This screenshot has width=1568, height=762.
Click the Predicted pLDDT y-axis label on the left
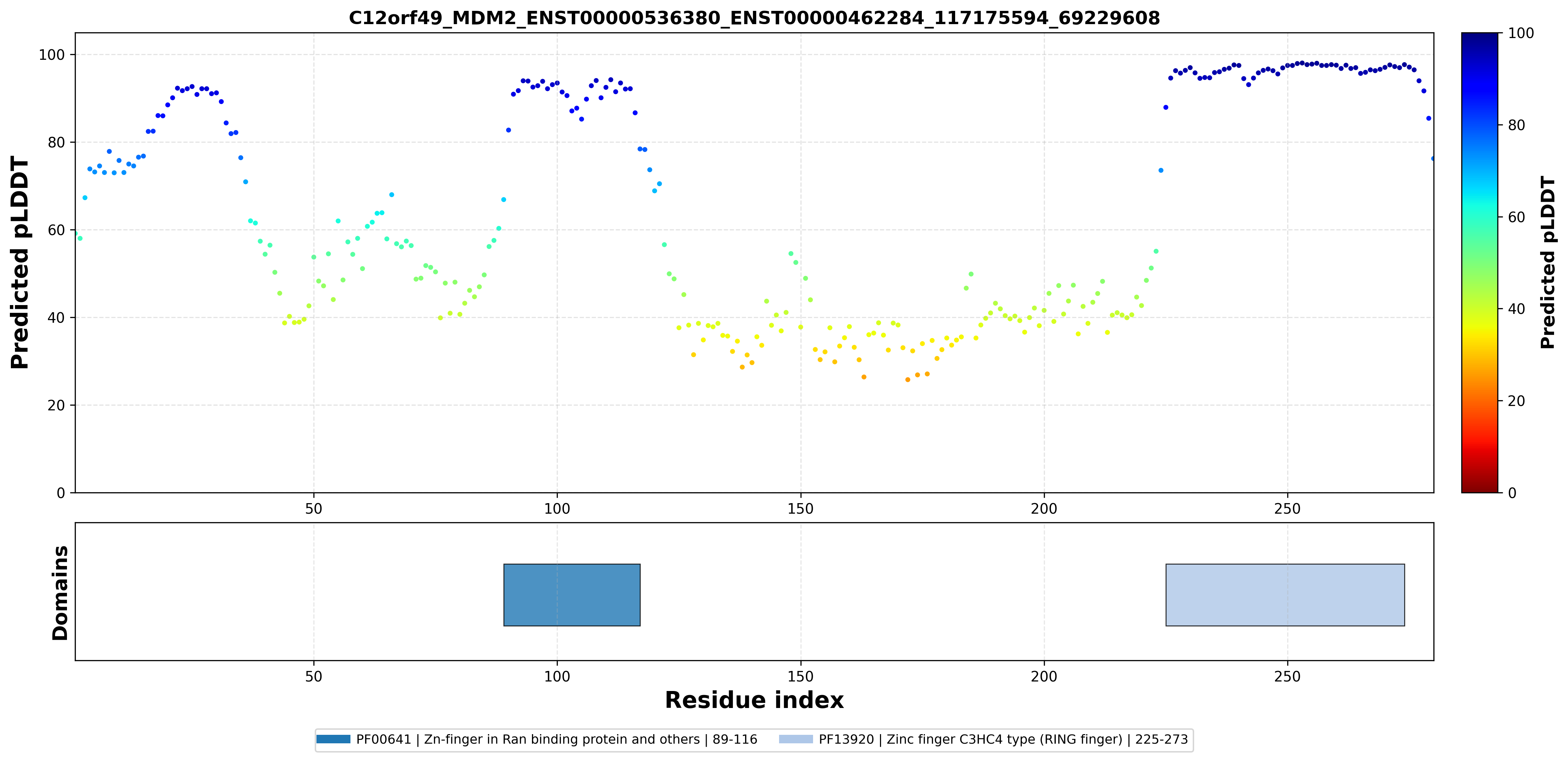click(x=20, y=263)
